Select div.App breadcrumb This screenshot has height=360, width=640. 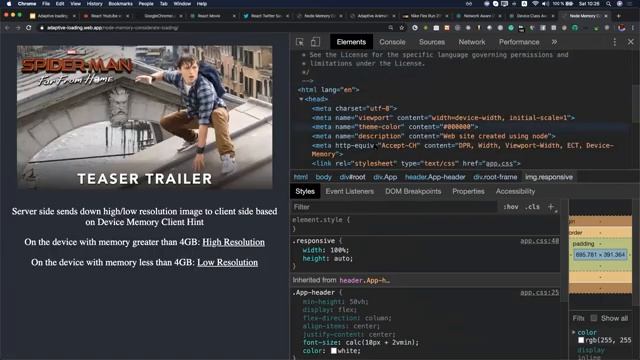click(385, 177)
